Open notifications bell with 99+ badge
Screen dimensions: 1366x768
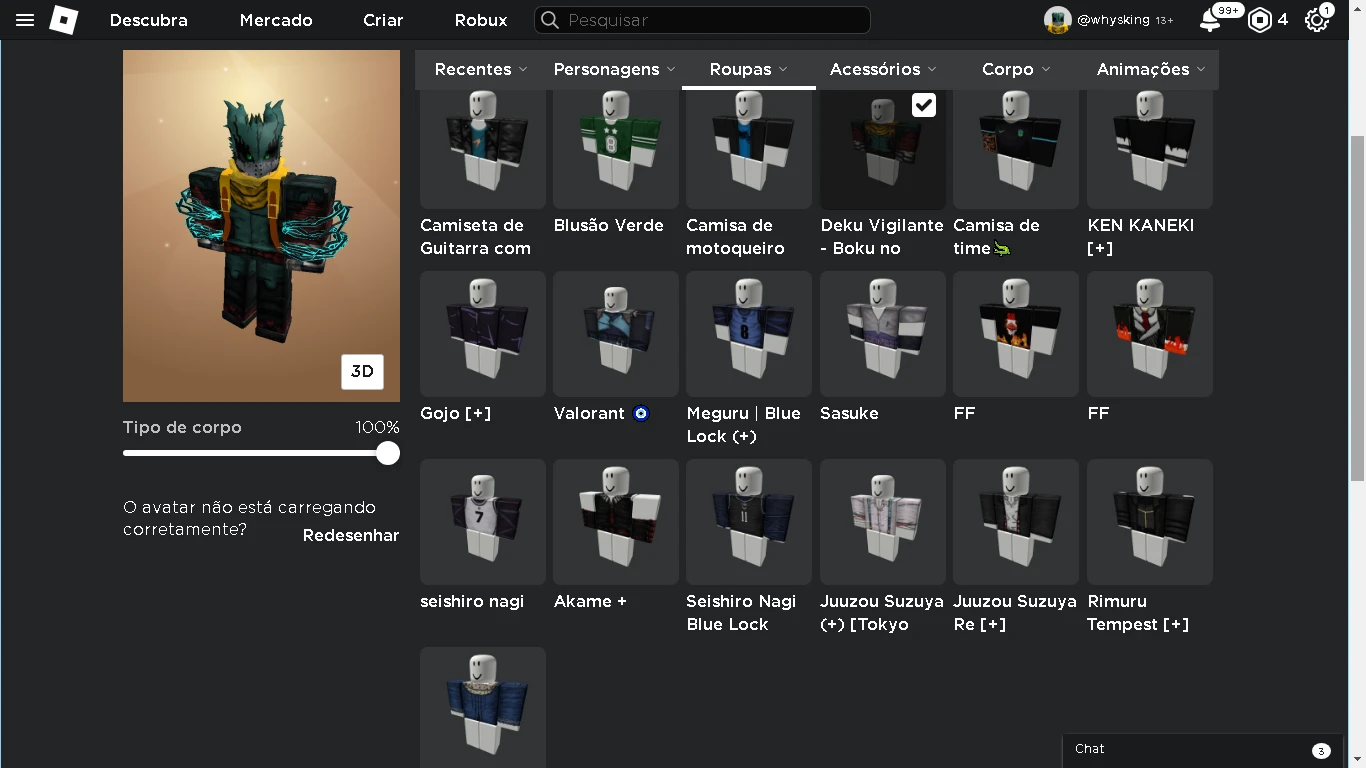(x=1210, y=20)
